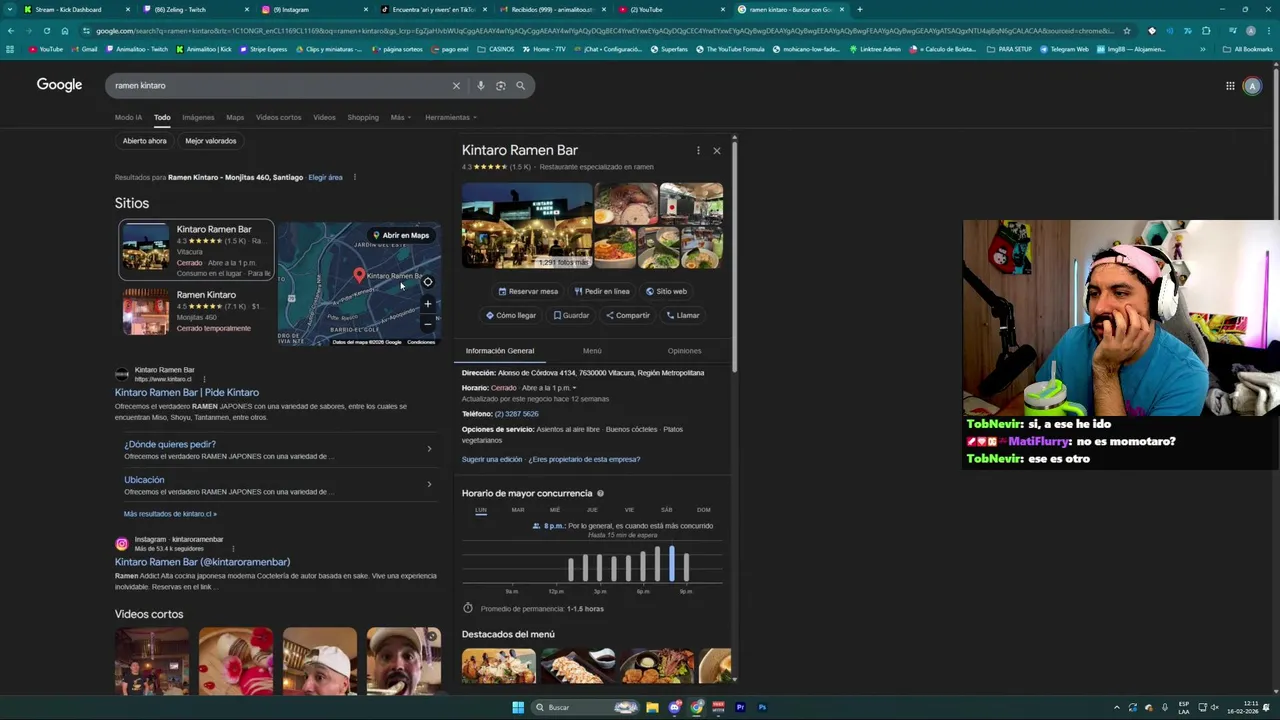Open the restaurant's Sitio web
This screenshot has height=720, width=1280.
coord(666,291)
